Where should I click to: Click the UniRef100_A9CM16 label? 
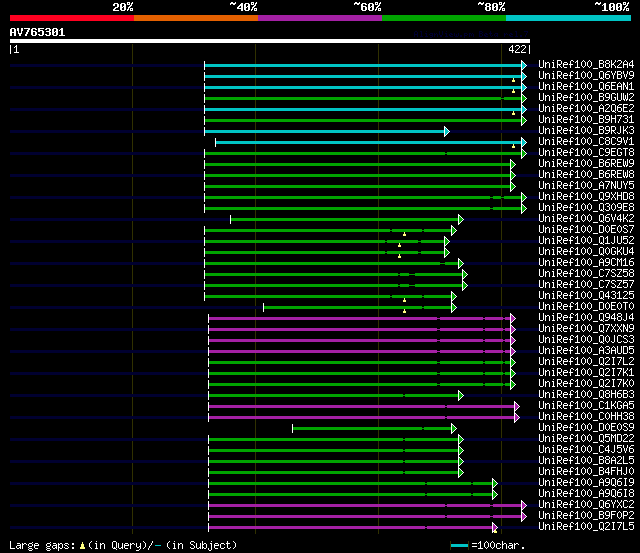(x=586, y=263)
